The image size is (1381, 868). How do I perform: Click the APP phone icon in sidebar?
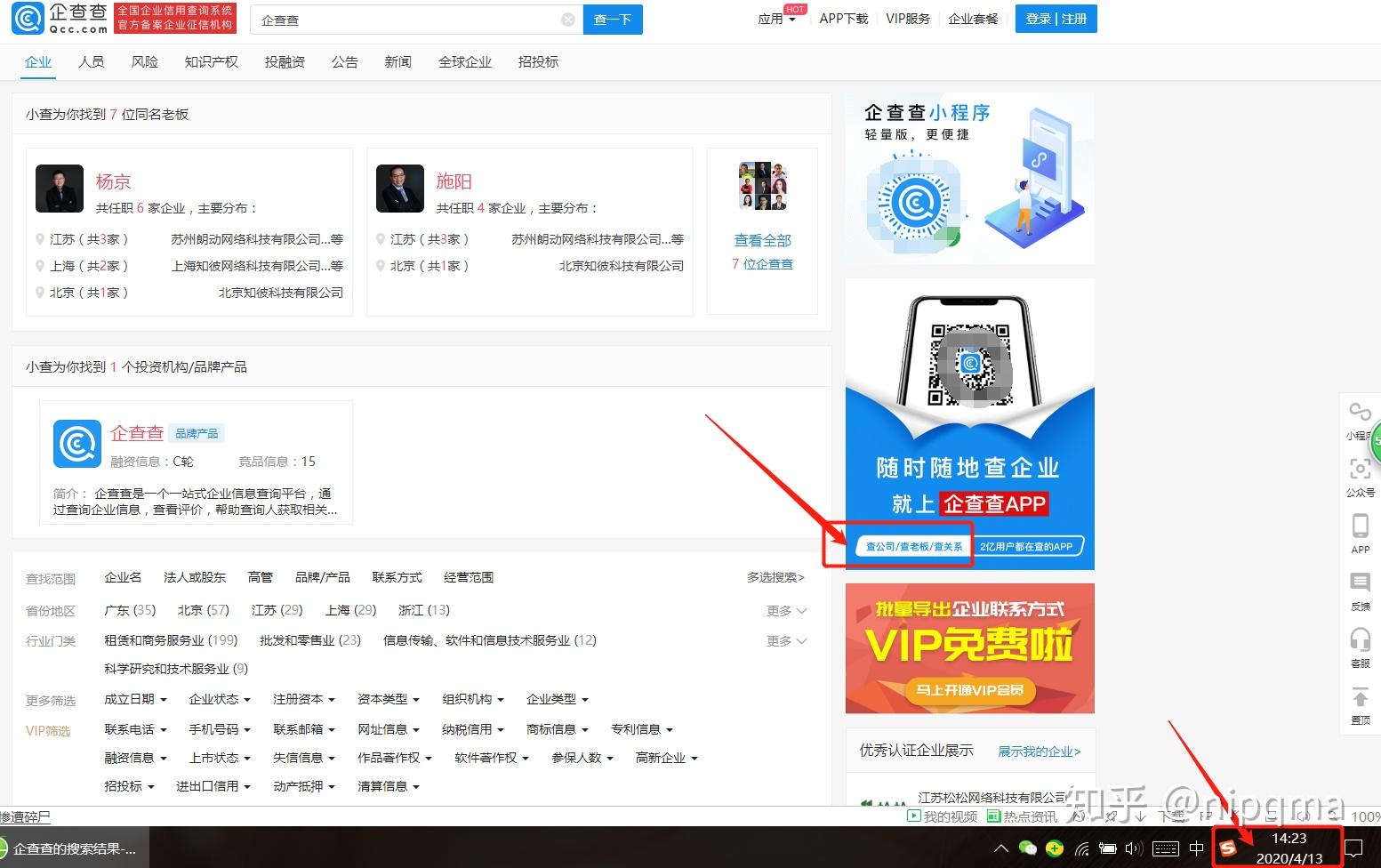[1360, 526]
